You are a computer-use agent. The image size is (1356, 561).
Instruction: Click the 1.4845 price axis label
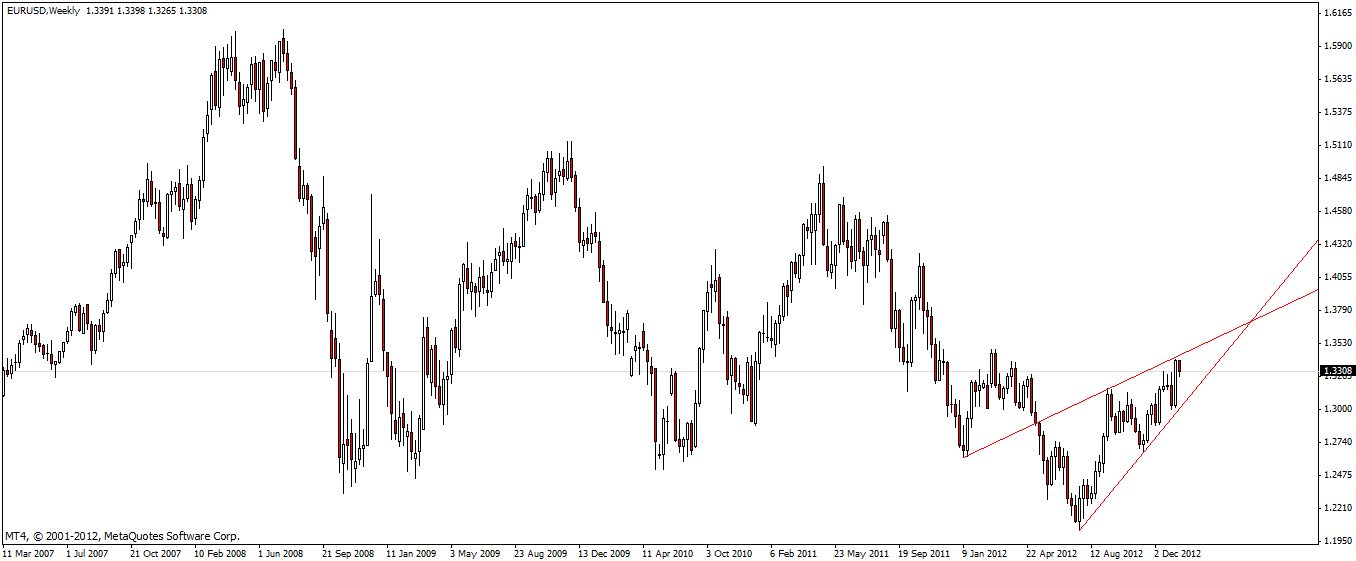coord(1337,178)
